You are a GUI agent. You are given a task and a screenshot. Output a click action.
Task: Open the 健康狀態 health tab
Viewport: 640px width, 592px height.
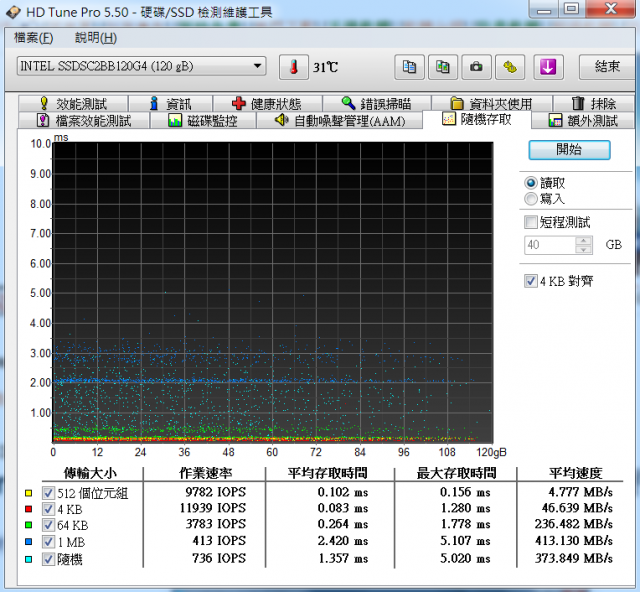pos(267,104)
